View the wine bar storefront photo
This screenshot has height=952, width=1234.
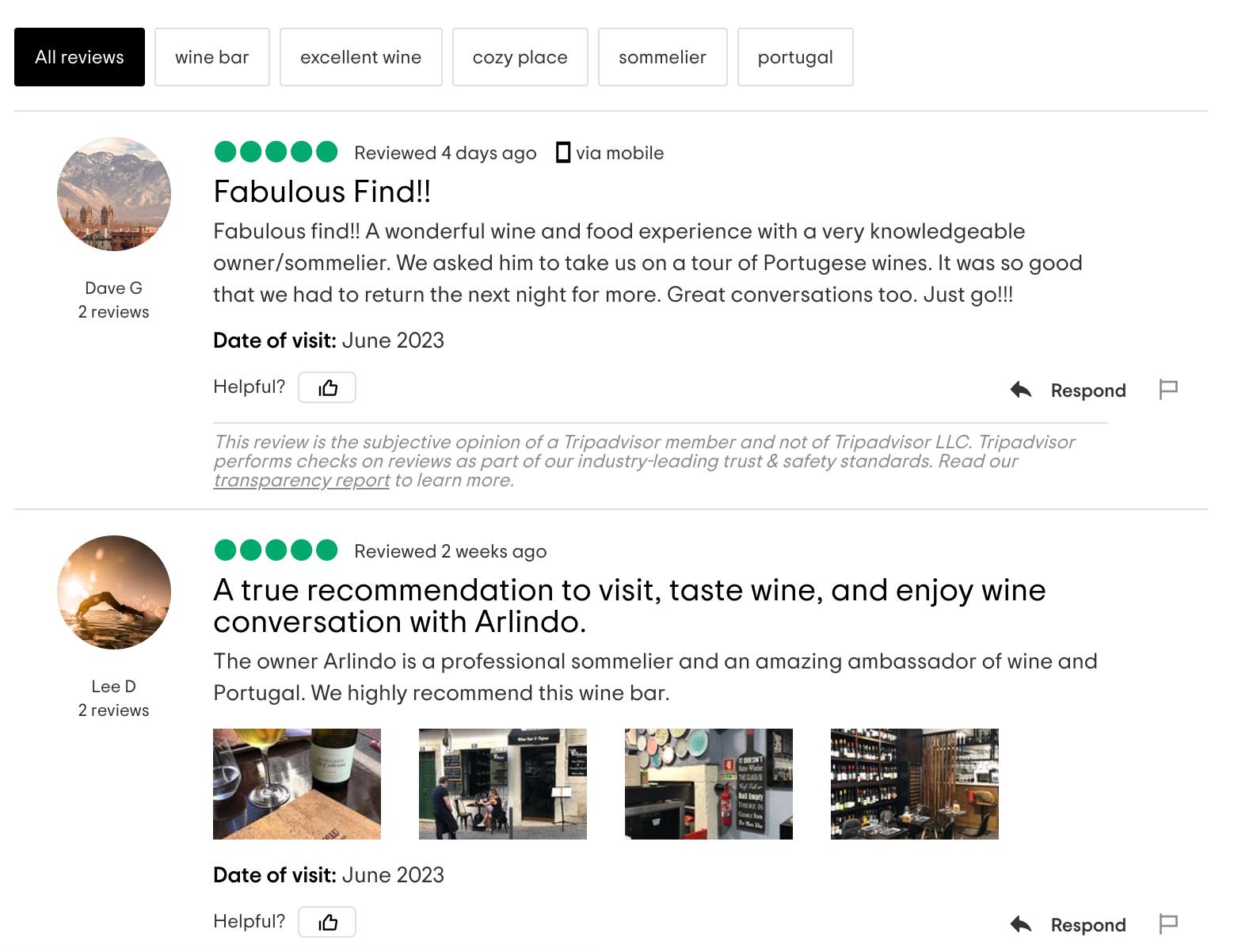(x=503, y=783)
